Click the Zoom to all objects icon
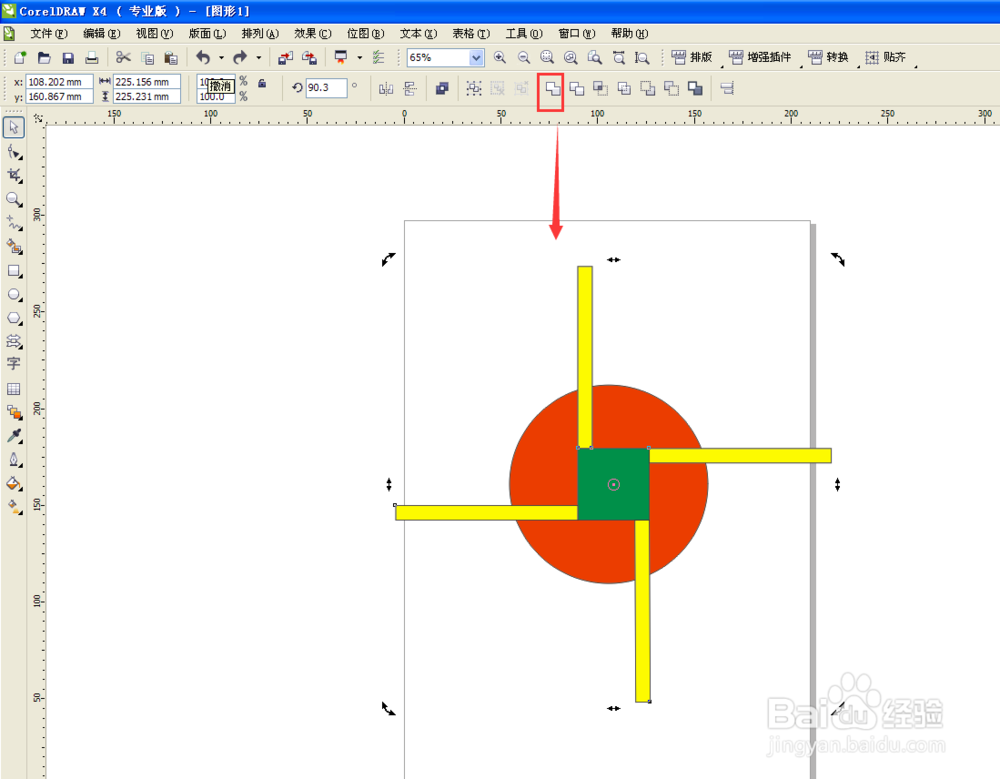 [x=571, y=57]
